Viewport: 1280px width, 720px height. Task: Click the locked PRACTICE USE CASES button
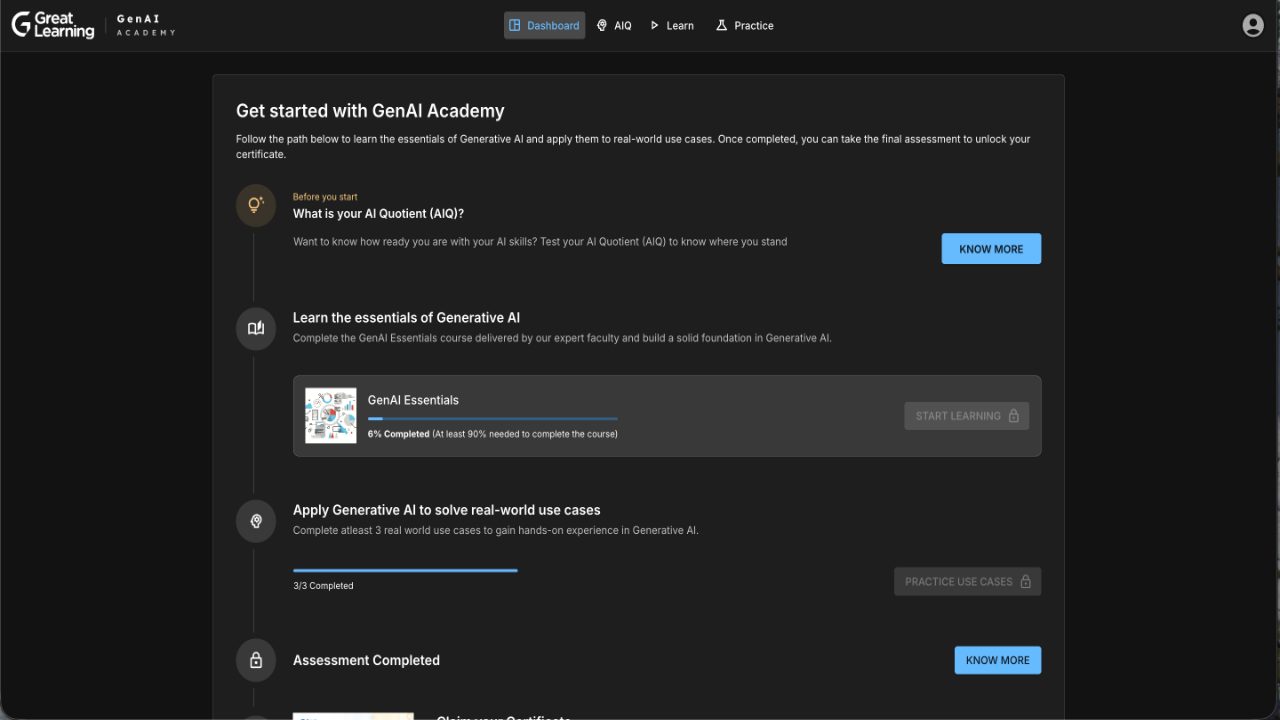coord(967,581)
